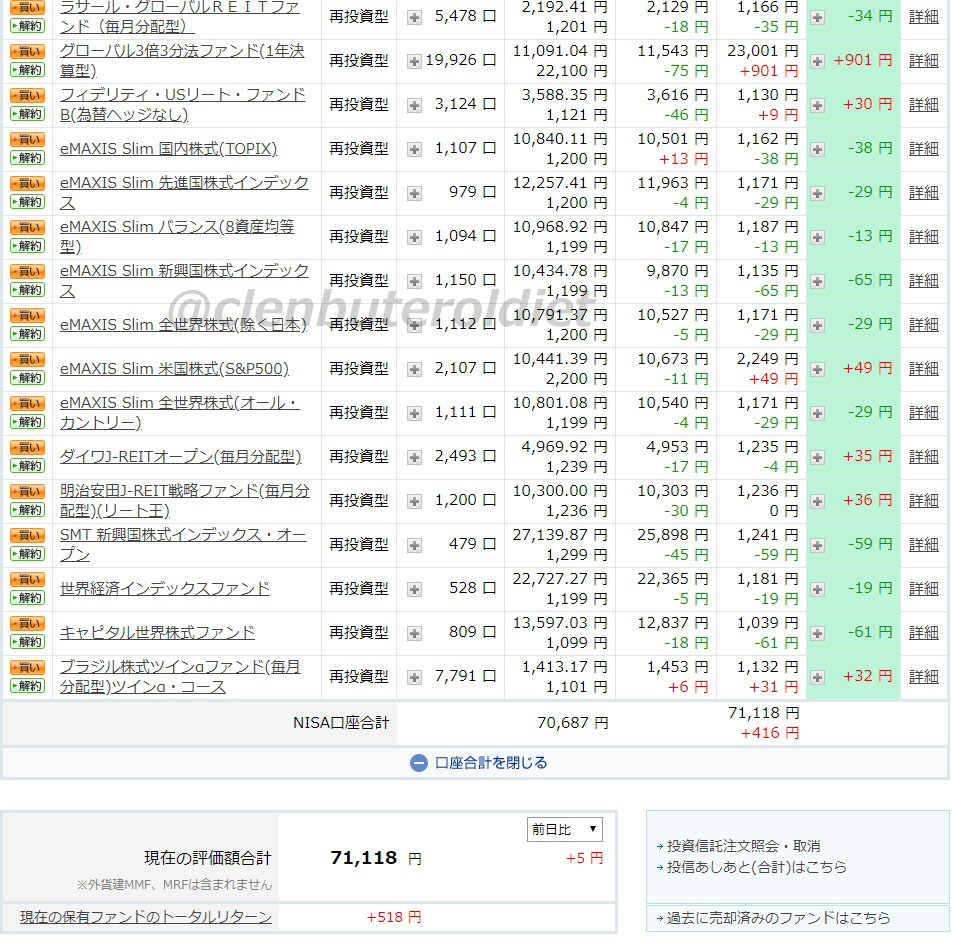Expand profit plus icon beside +901 円
Viewport: 953px width, 941px height.
[818, 61]
